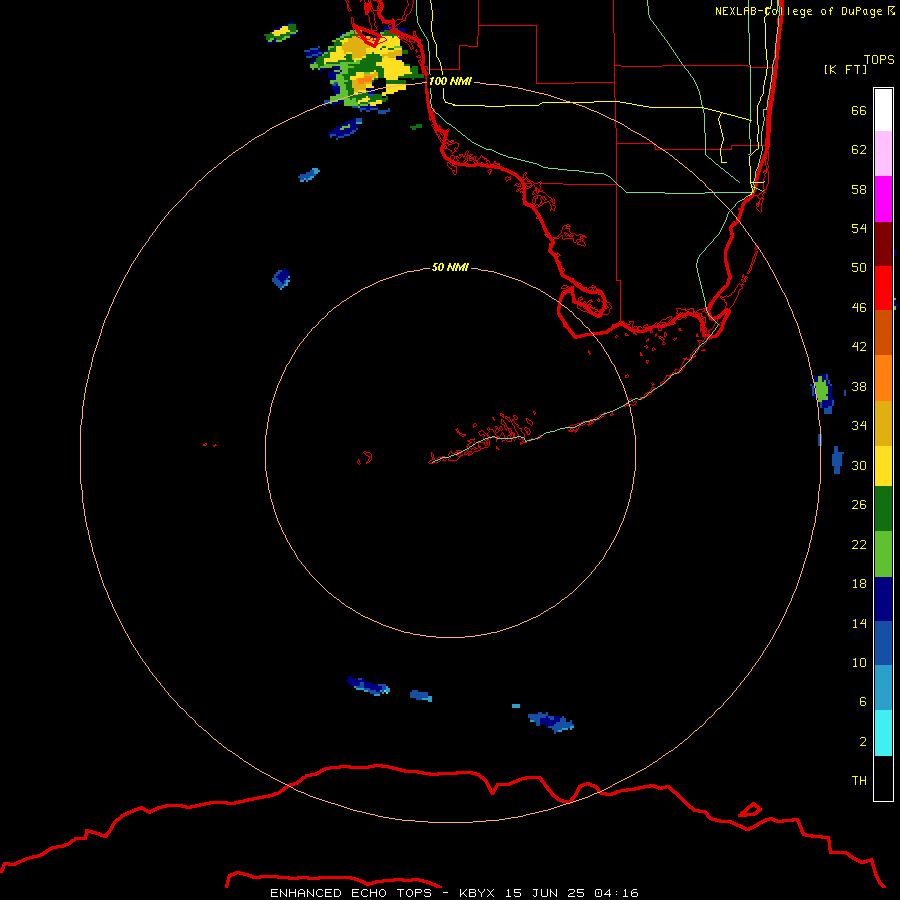Select the black TH block at scale bottom
This screenshot has height=900, width=900.
[x=883, y=778]
